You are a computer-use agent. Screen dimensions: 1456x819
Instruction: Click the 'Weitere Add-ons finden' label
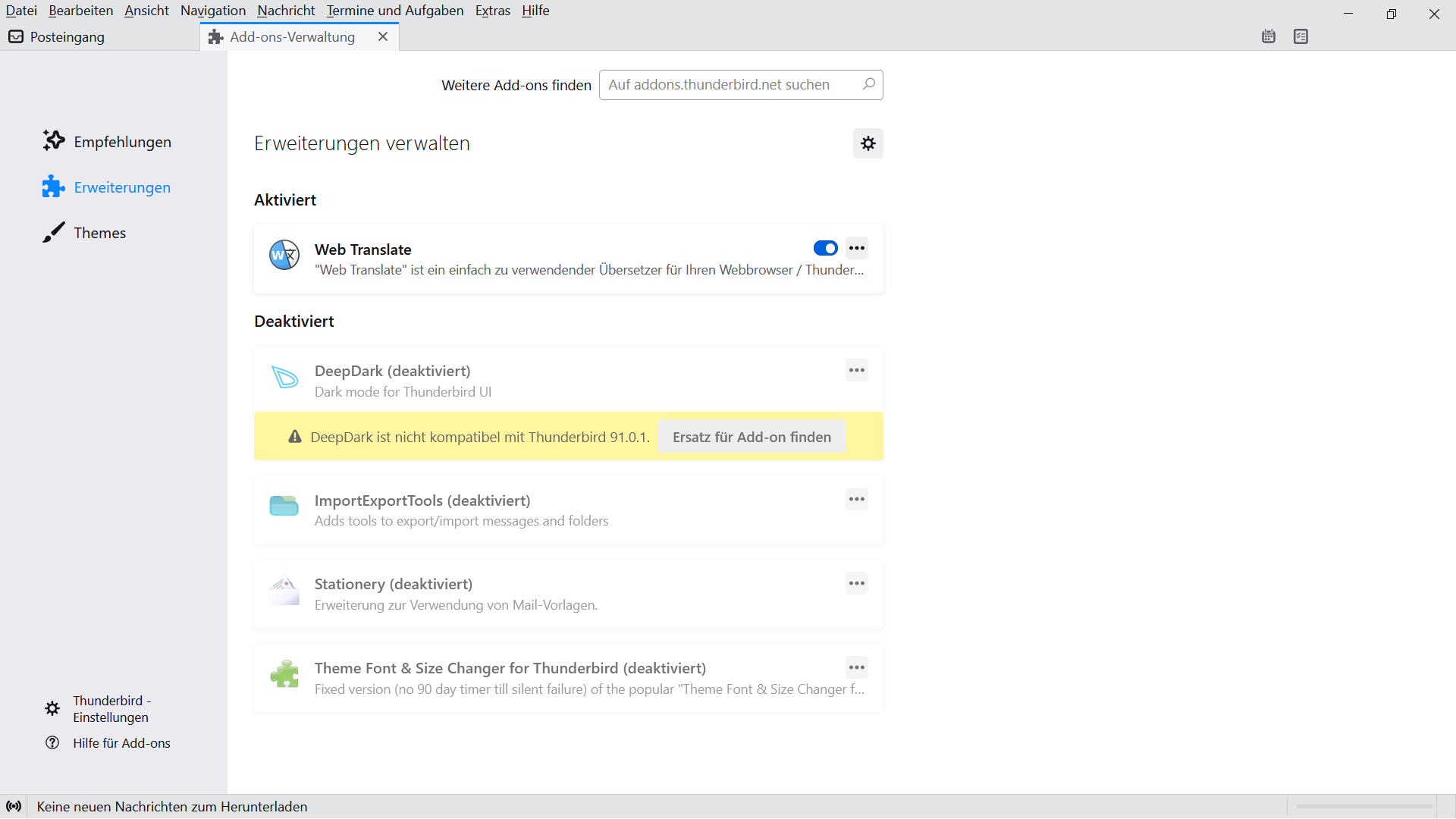516,86
